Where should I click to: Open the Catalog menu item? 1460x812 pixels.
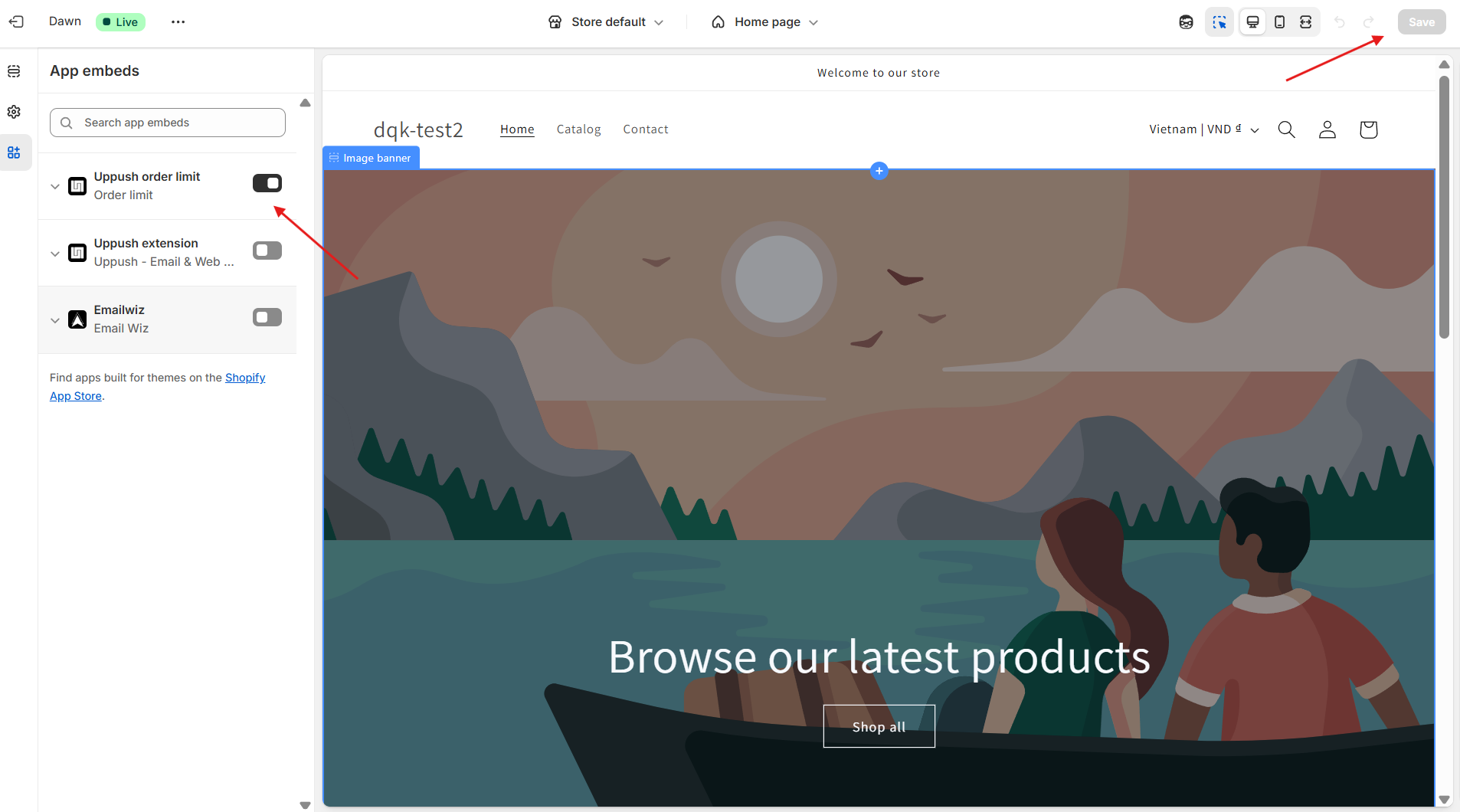tap(578, 129)
